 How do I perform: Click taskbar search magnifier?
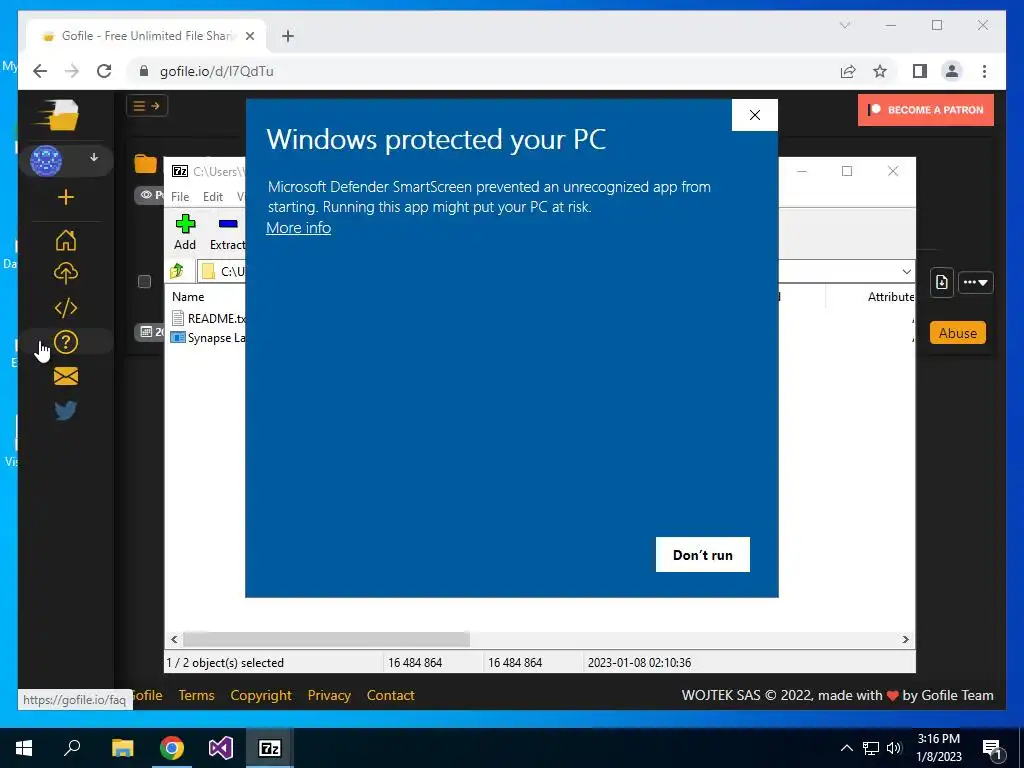point(72,748)
